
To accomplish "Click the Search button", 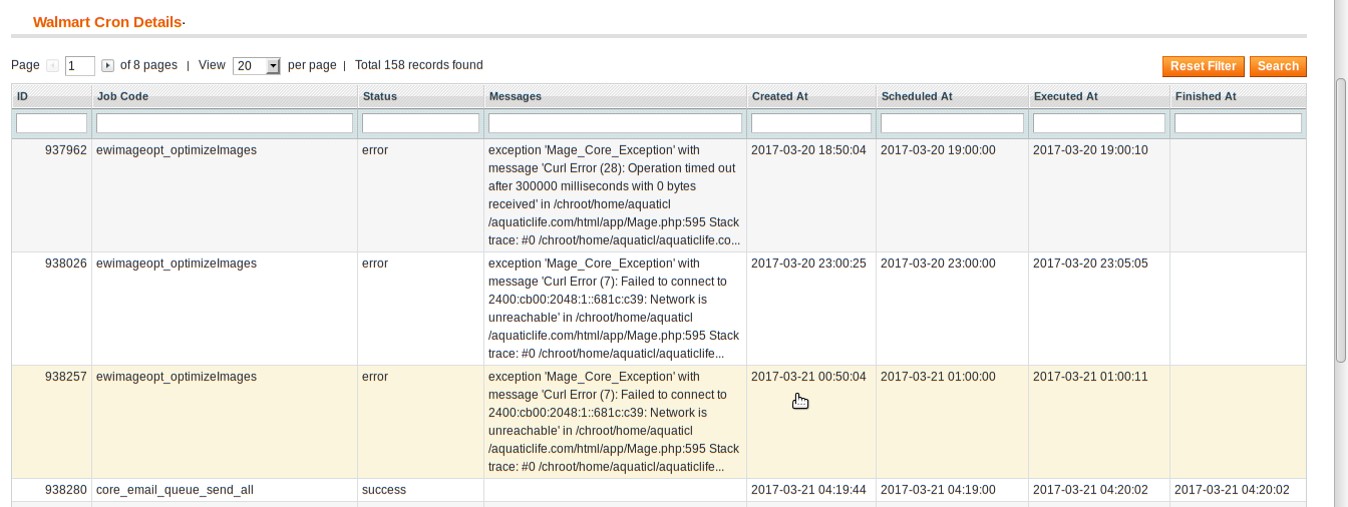I will (x=1278, y=66).
